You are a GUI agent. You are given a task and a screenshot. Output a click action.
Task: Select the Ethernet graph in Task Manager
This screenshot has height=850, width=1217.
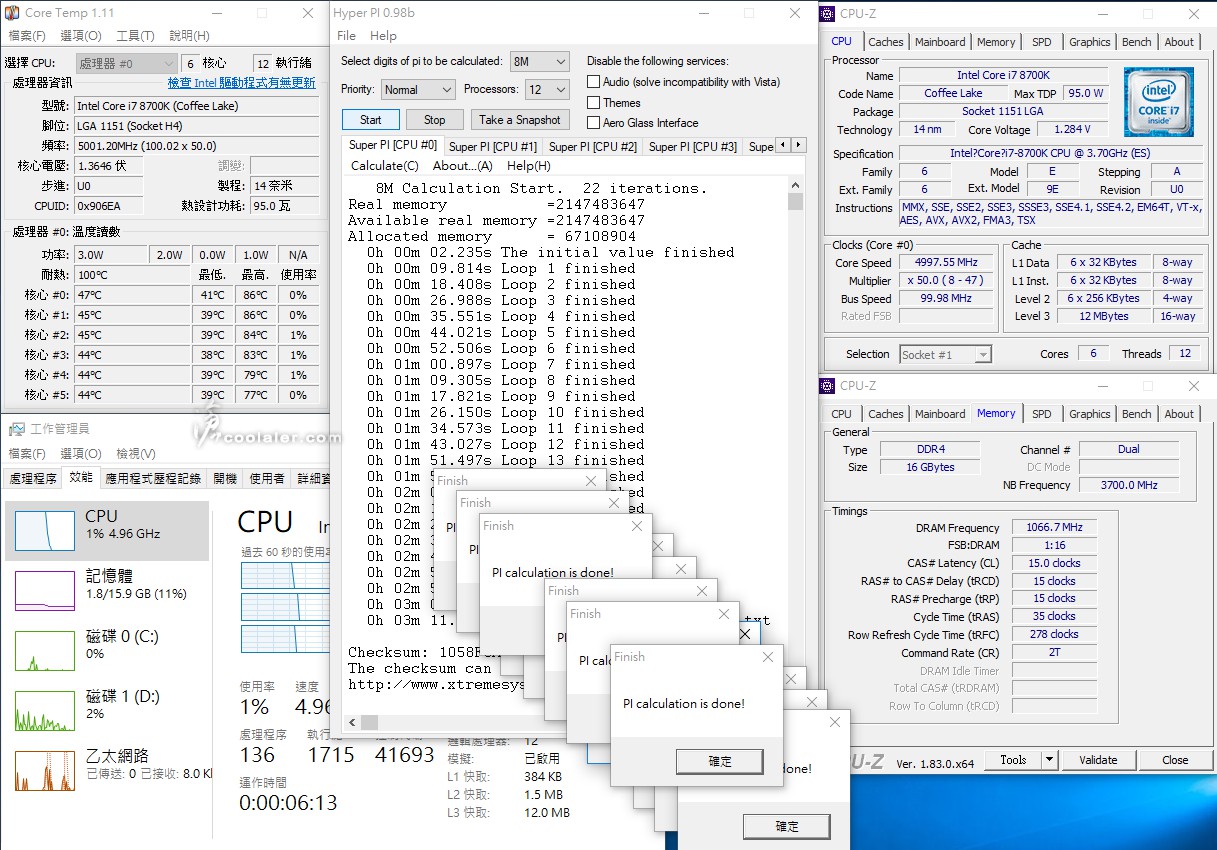click(x=44, y=770)
